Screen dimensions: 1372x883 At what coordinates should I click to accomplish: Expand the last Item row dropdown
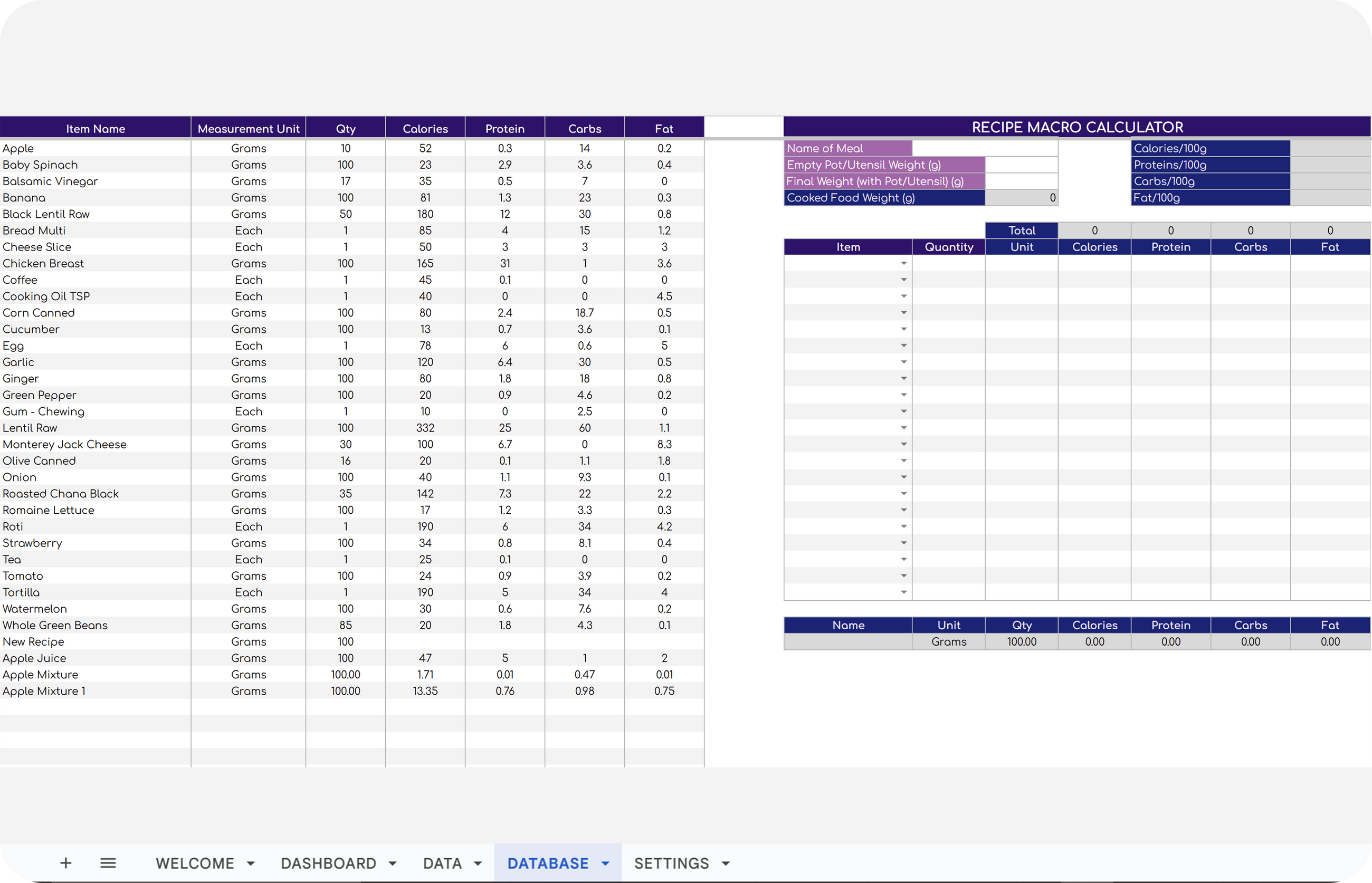[903, 592]
